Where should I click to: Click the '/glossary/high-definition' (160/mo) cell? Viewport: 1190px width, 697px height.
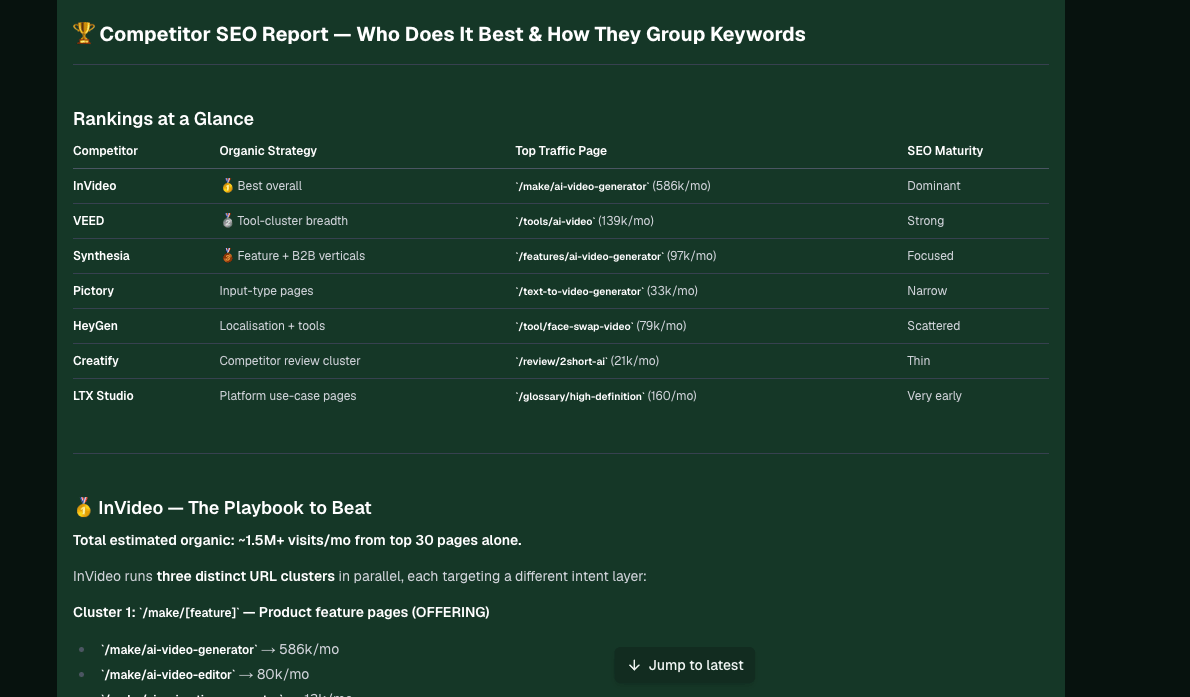606,396
